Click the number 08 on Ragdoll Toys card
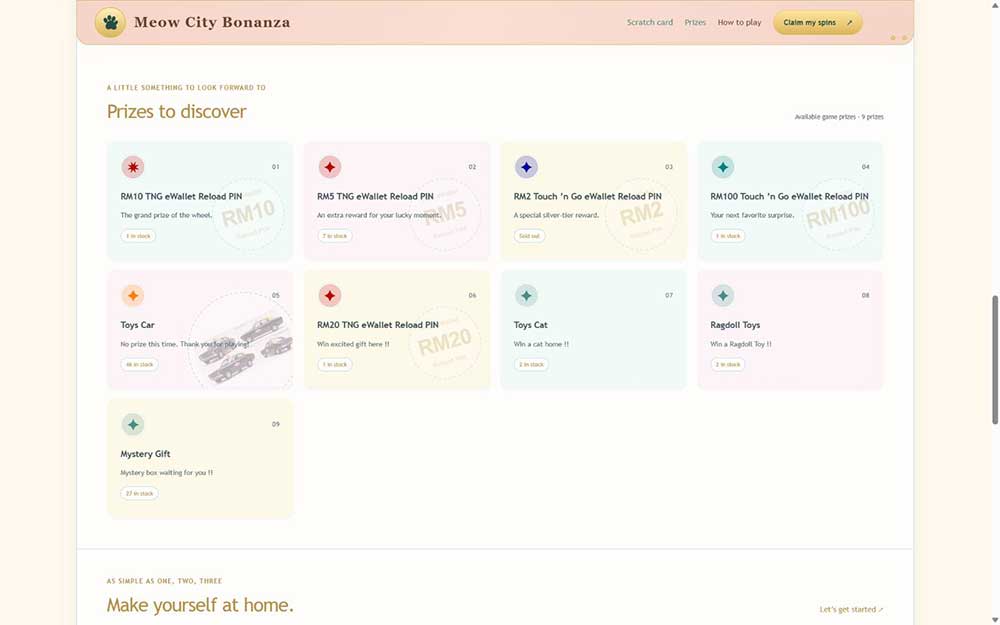The width and height of the screenshot is (1000, 625). click(865, 295)
